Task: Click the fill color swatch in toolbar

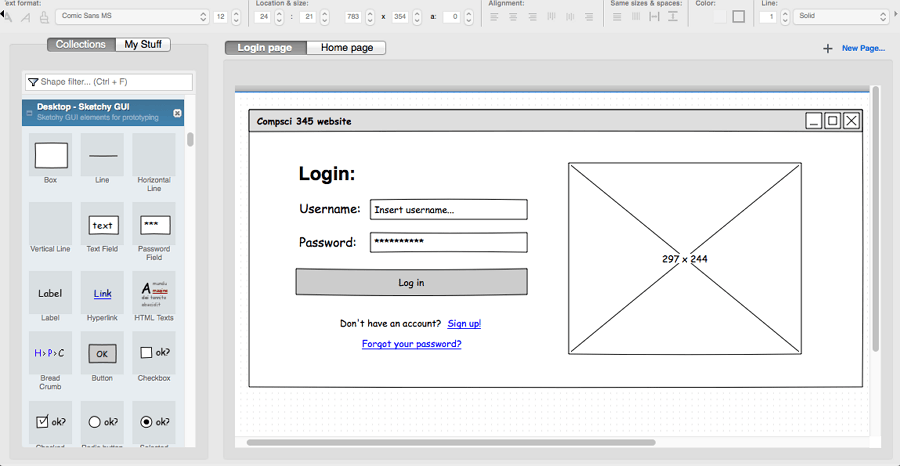Action: pos(720,17)
